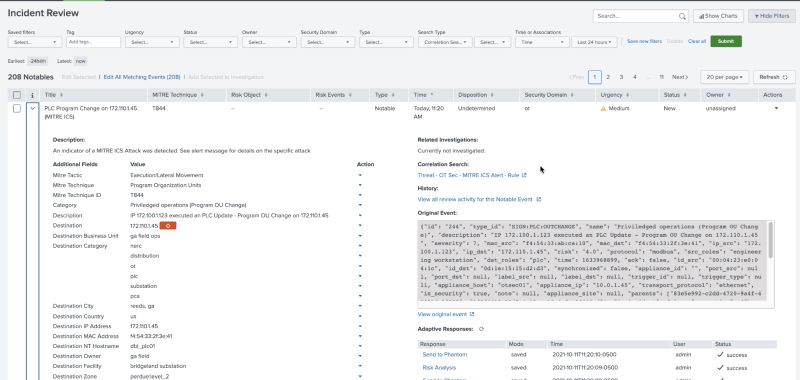Sort by Owner column icon

pos(729,95)
